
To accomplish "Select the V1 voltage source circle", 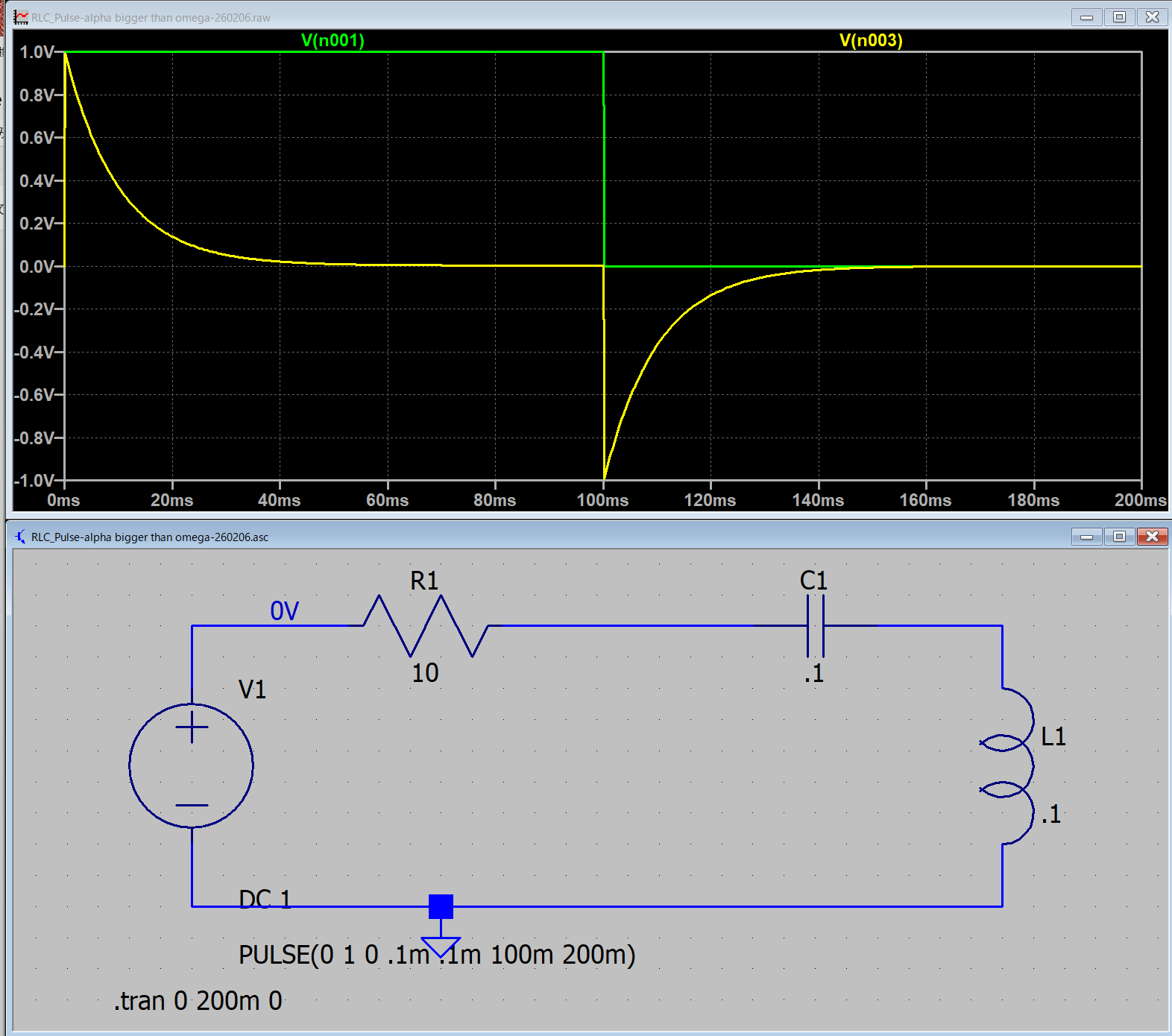I will tap(192, 765).
